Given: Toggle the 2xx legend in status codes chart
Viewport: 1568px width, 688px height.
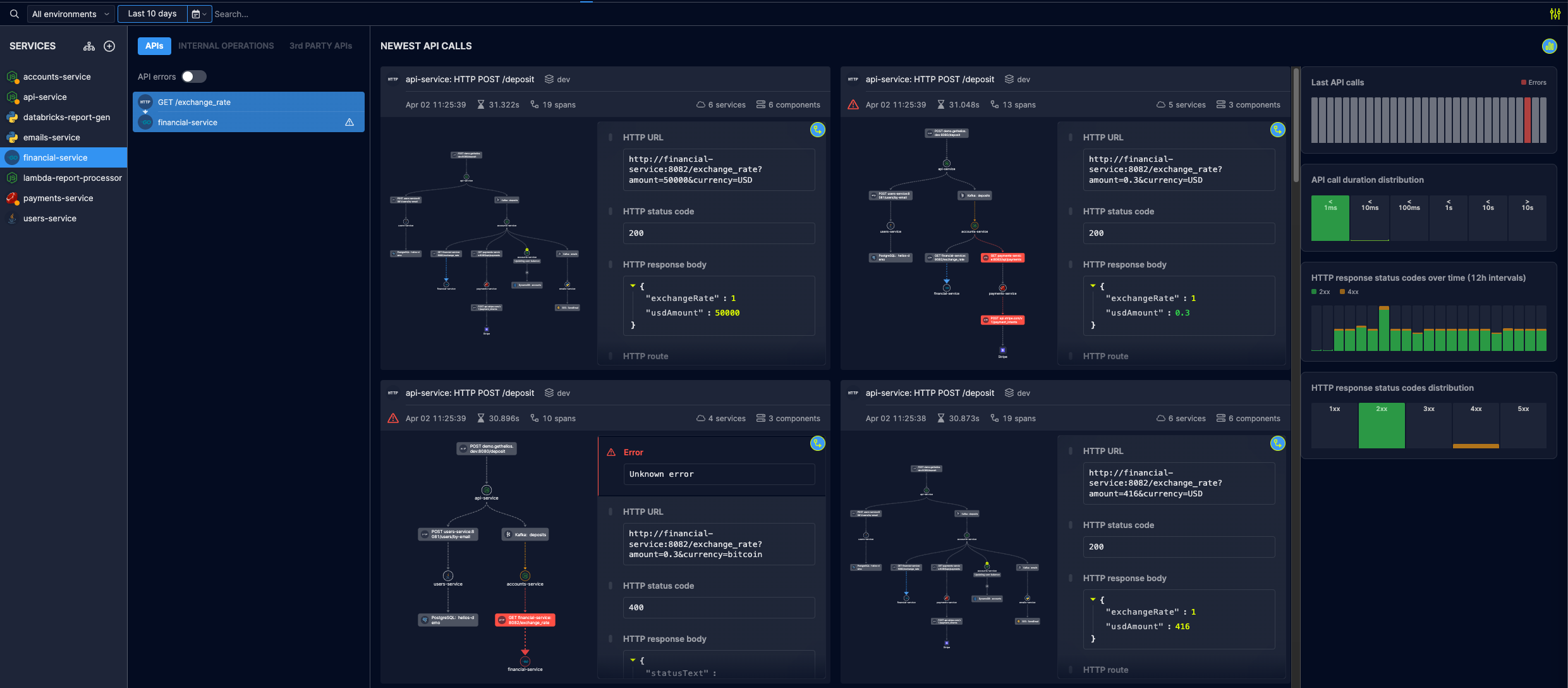Looking at the screenshot, I should tap(1320, 292).
